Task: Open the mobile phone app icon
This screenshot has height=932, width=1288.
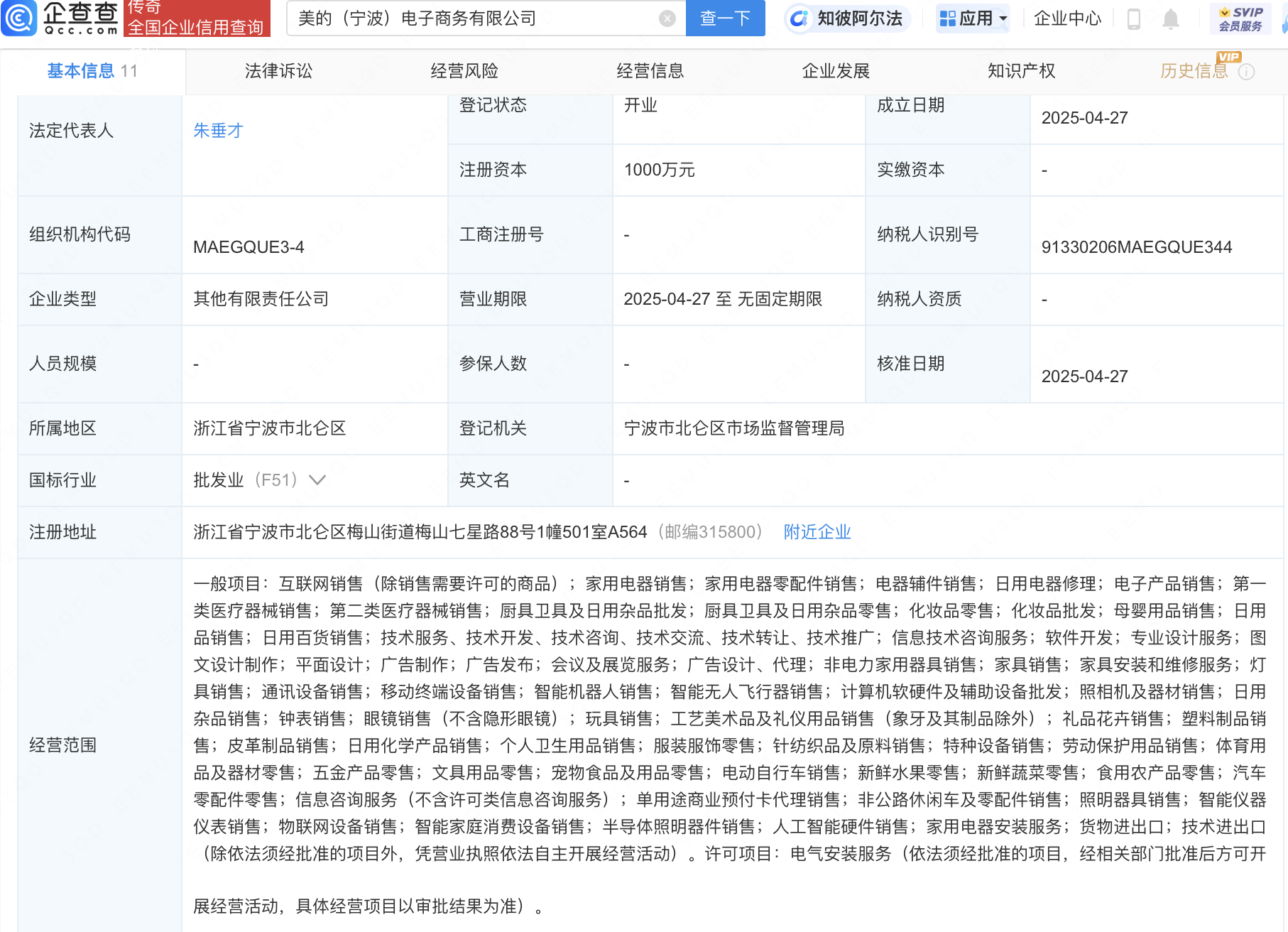Action: coord(1134,19)
